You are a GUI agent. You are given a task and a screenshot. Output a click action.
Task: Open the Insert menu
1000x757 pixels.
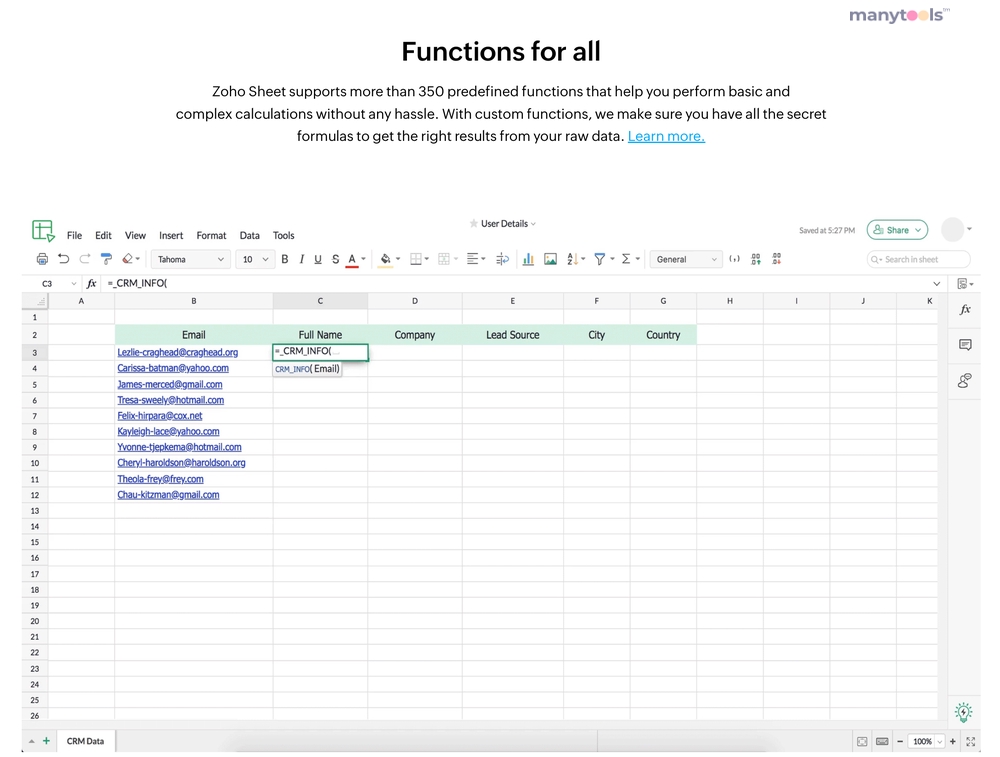pos(171,235)
